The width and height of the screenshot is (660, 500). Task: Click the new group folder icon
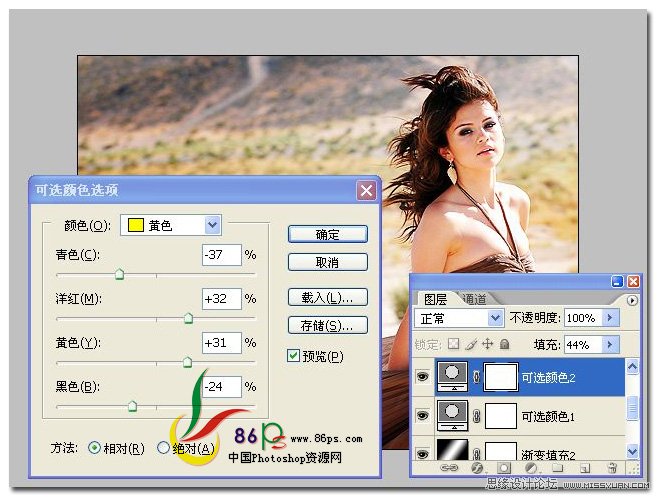[558, 468]
